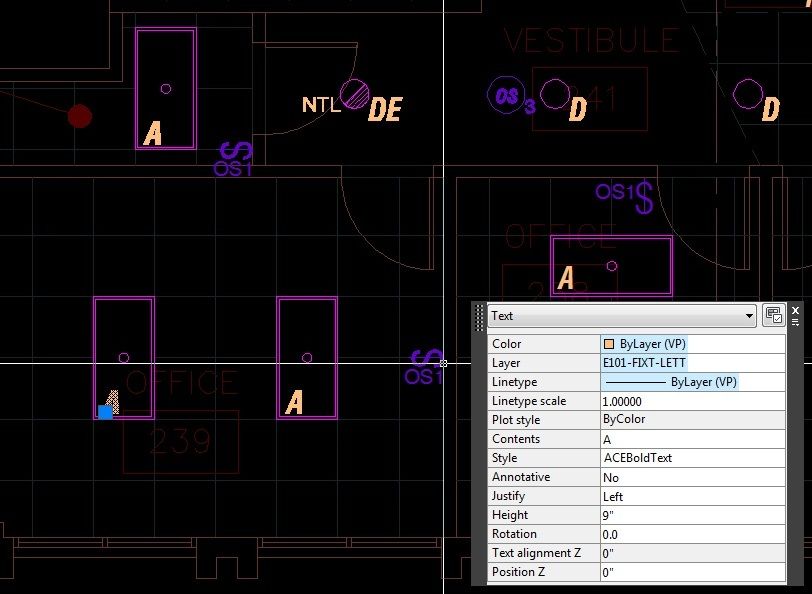Click the letter A fixture label in Office 239
Viewport: 812px width, 594px height.
pyautogui.click(x=294, y=404)
